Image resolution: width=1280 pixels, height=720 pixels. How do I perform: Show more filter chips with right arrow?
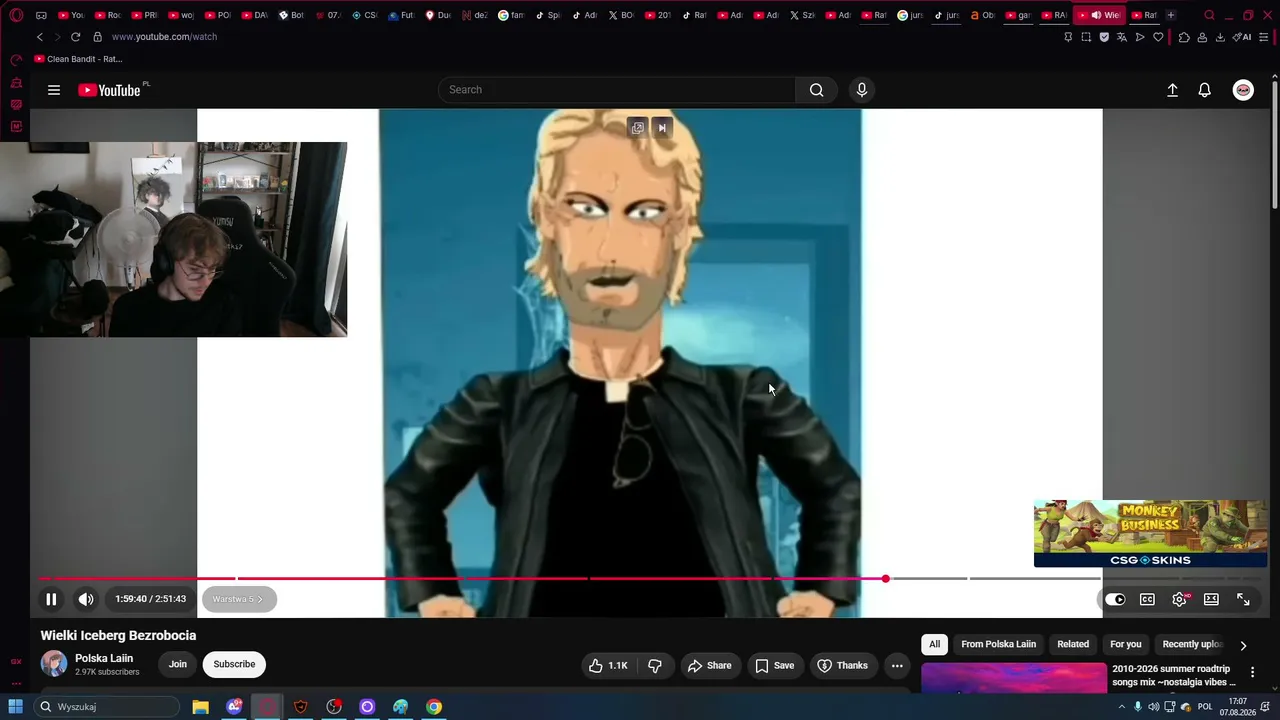[1243, 645]
